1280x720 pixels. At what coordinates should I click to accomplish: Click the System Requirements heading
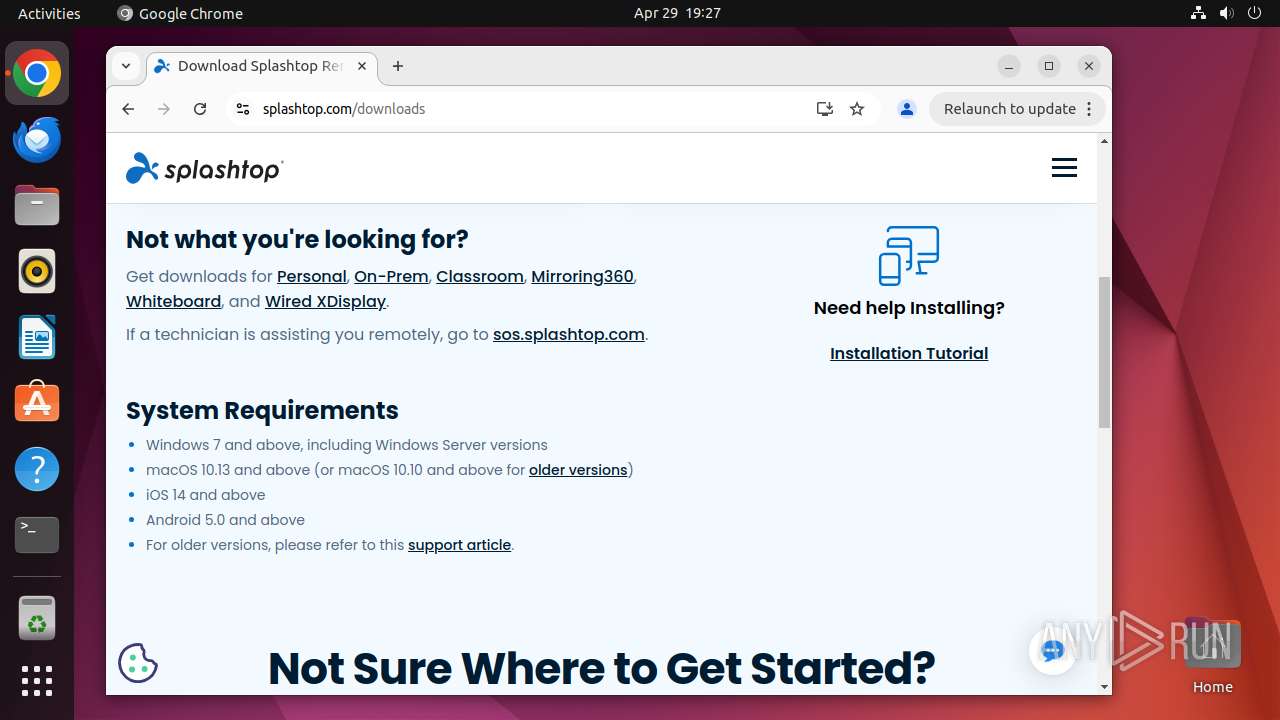[262, 411]
